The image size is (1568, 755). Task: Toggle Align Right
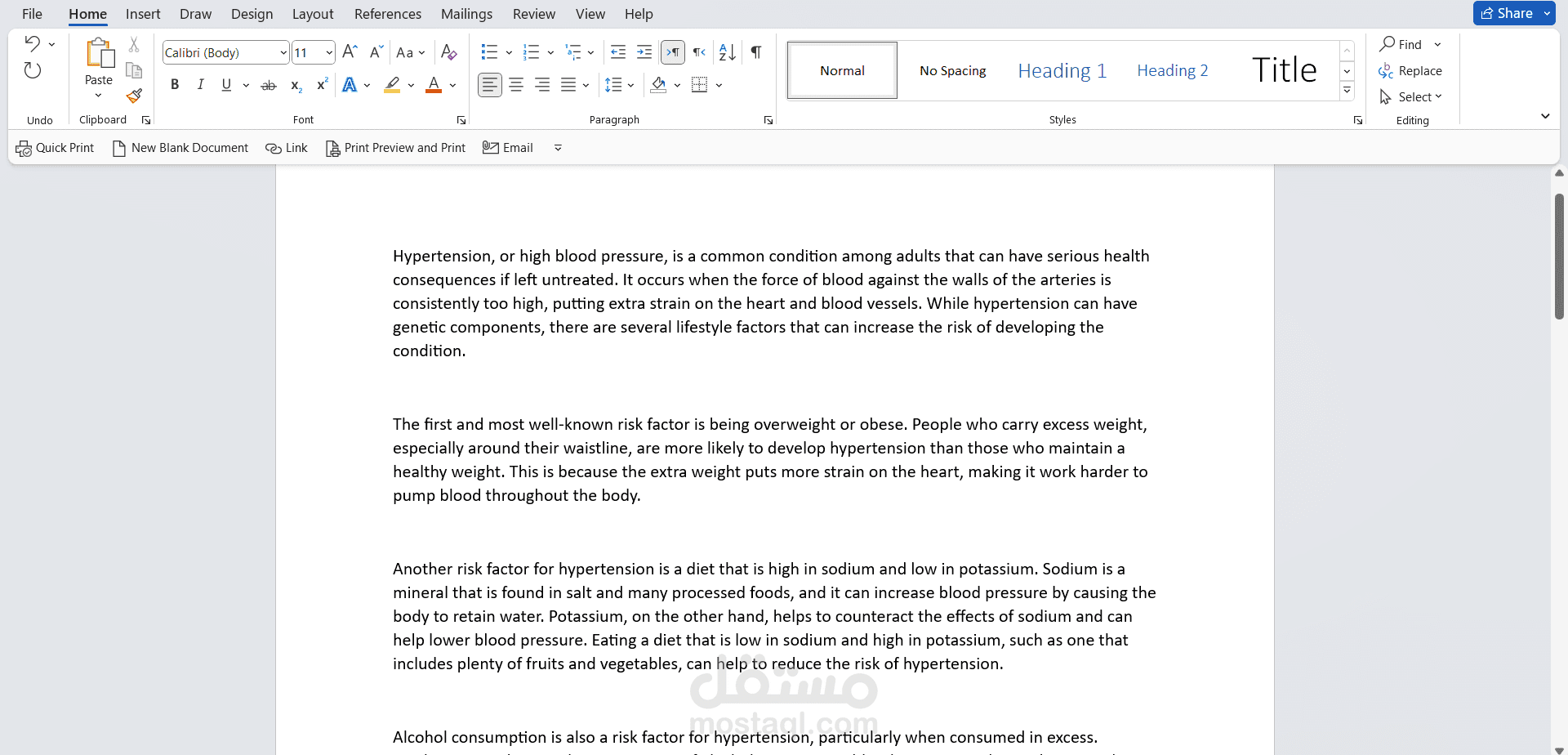[542, 85]
